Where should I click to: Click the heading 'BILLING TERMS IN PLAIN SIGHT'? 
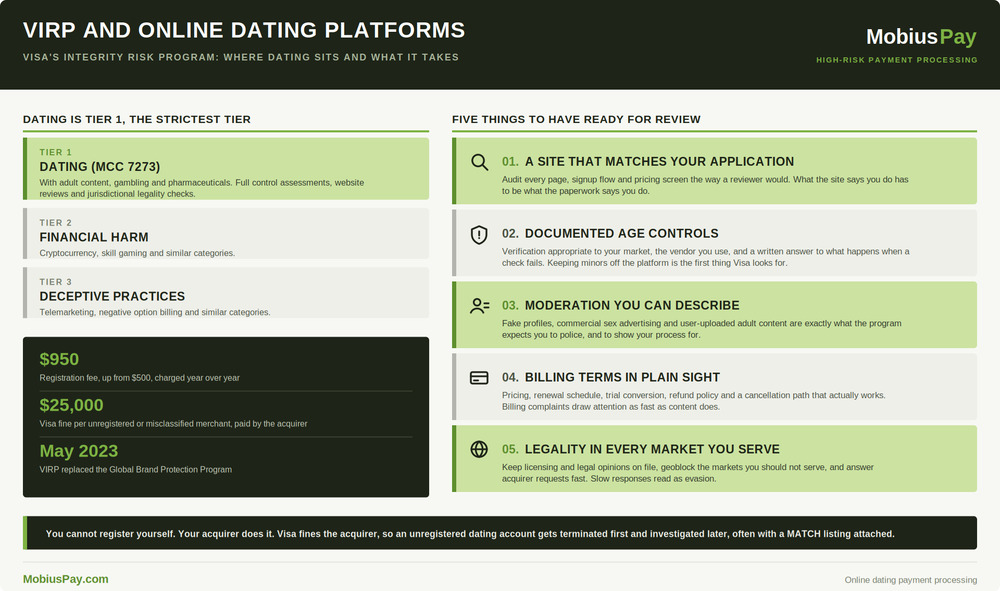[622, 378]
